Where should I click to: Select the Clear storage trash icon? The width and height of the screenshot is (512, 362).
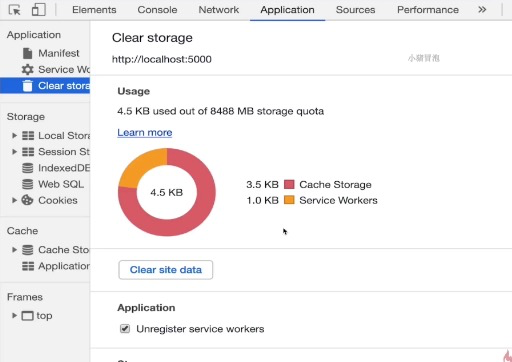27,86
